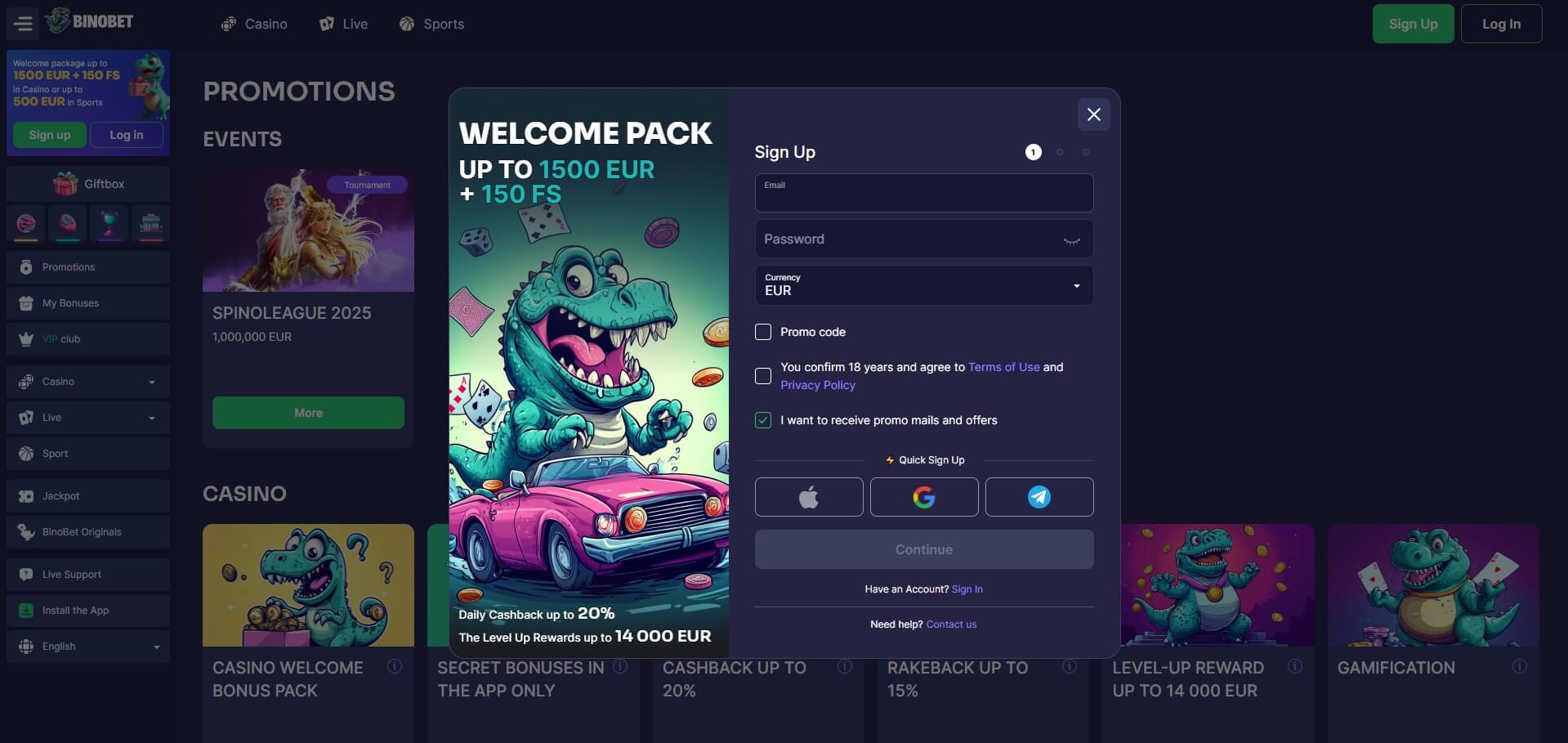Open BinoBet Originals in the sidebar
Viewport: 1568px width, 743px height.
88,532
